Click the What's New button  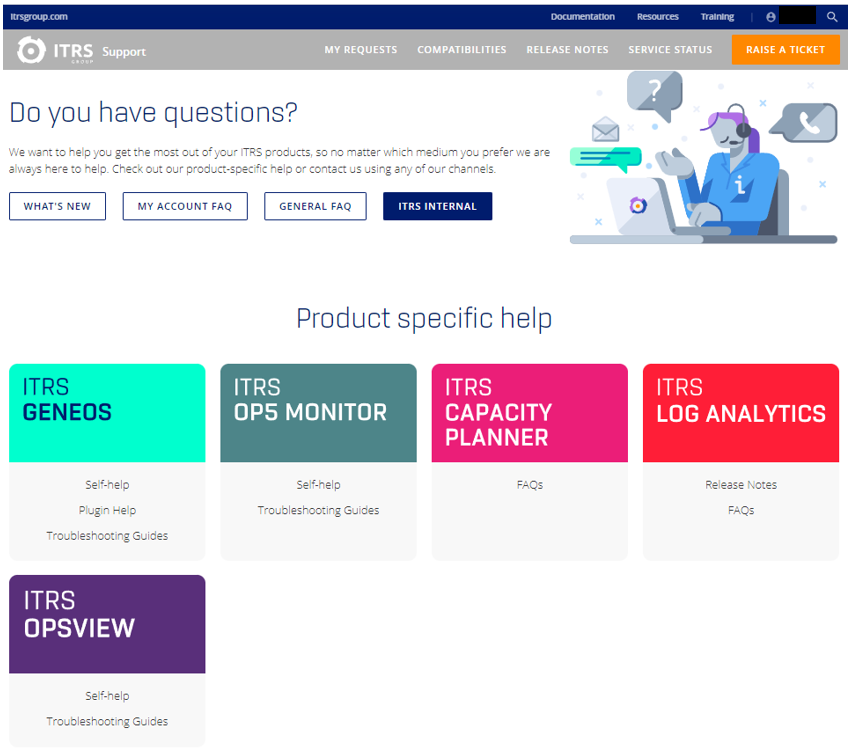(57, 206)
